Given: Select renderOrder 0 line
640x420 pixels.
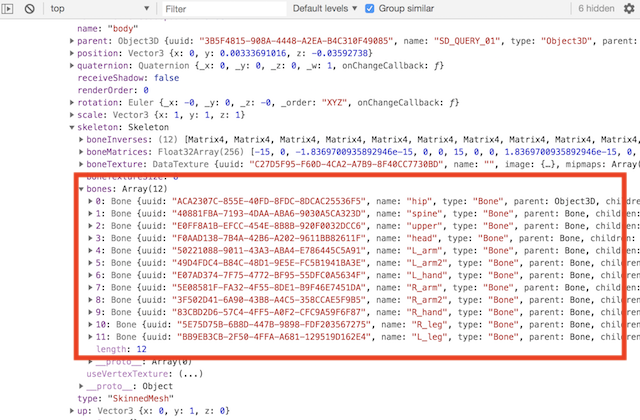Looking at the screenshot, I should (x=113, y=90).
